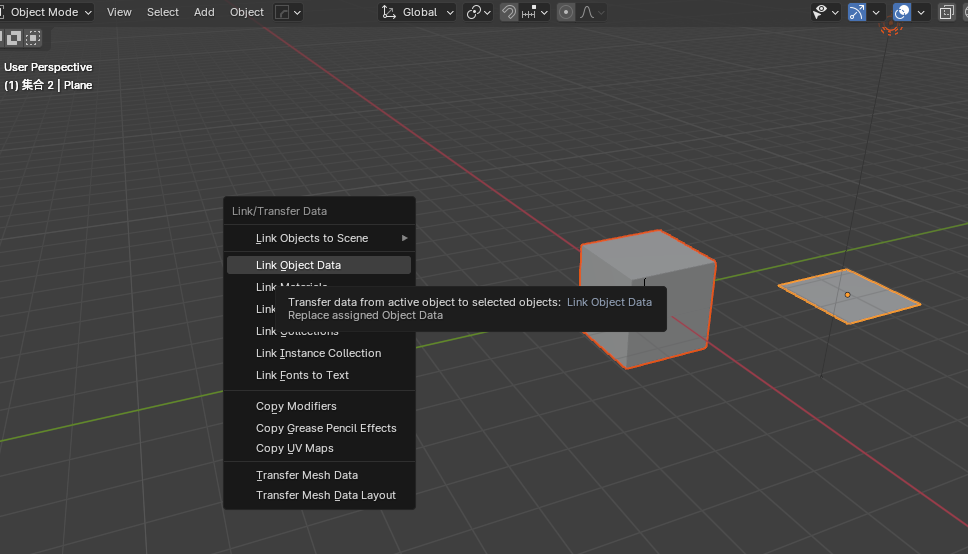The image size is (968, 554).
Task: Choose Copy UV Maps entry
Action: [x=319, y=448]
